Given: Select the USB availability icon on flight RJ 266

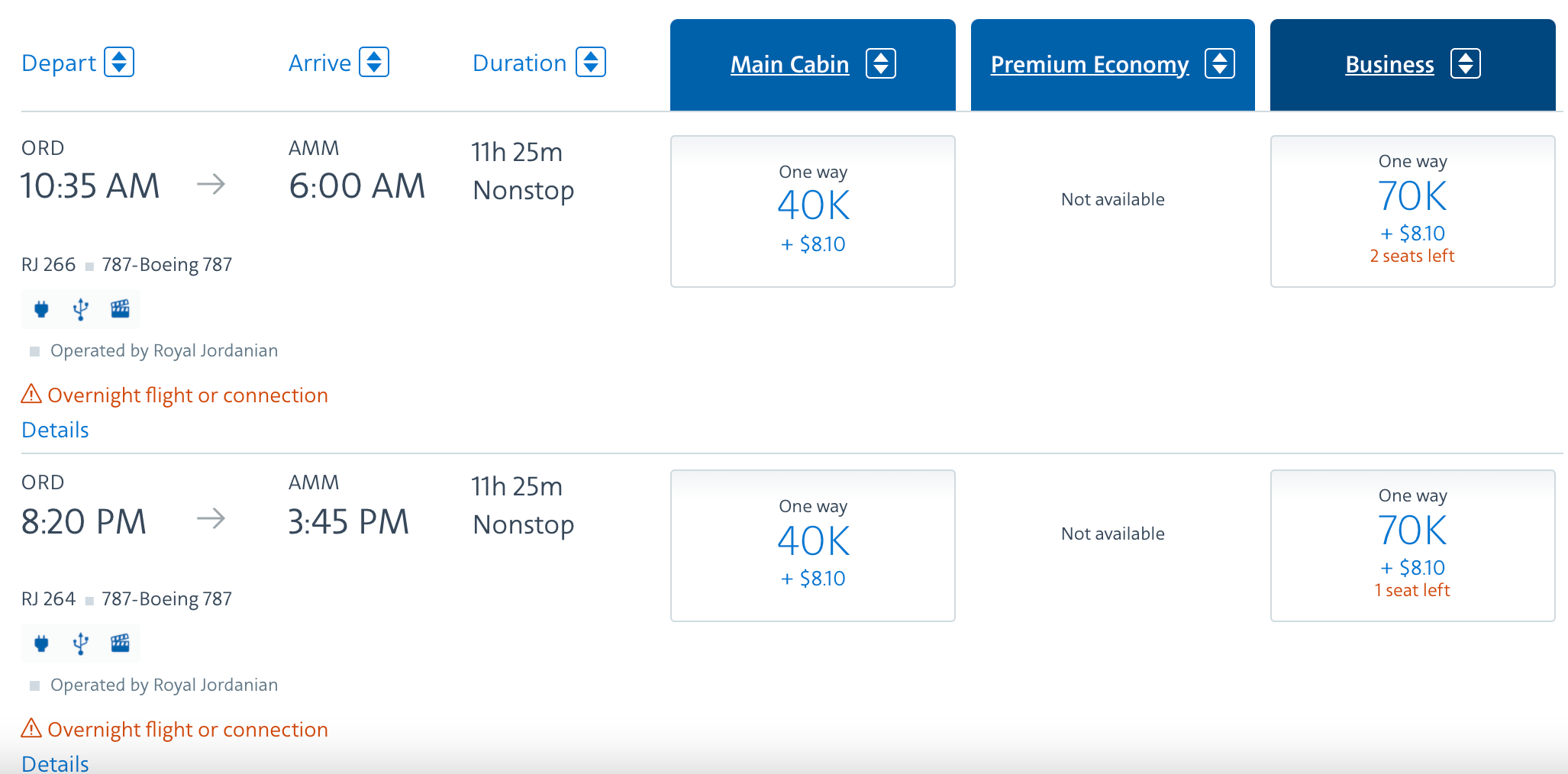Looking at the screenshot, I should [x=80, y=309].
